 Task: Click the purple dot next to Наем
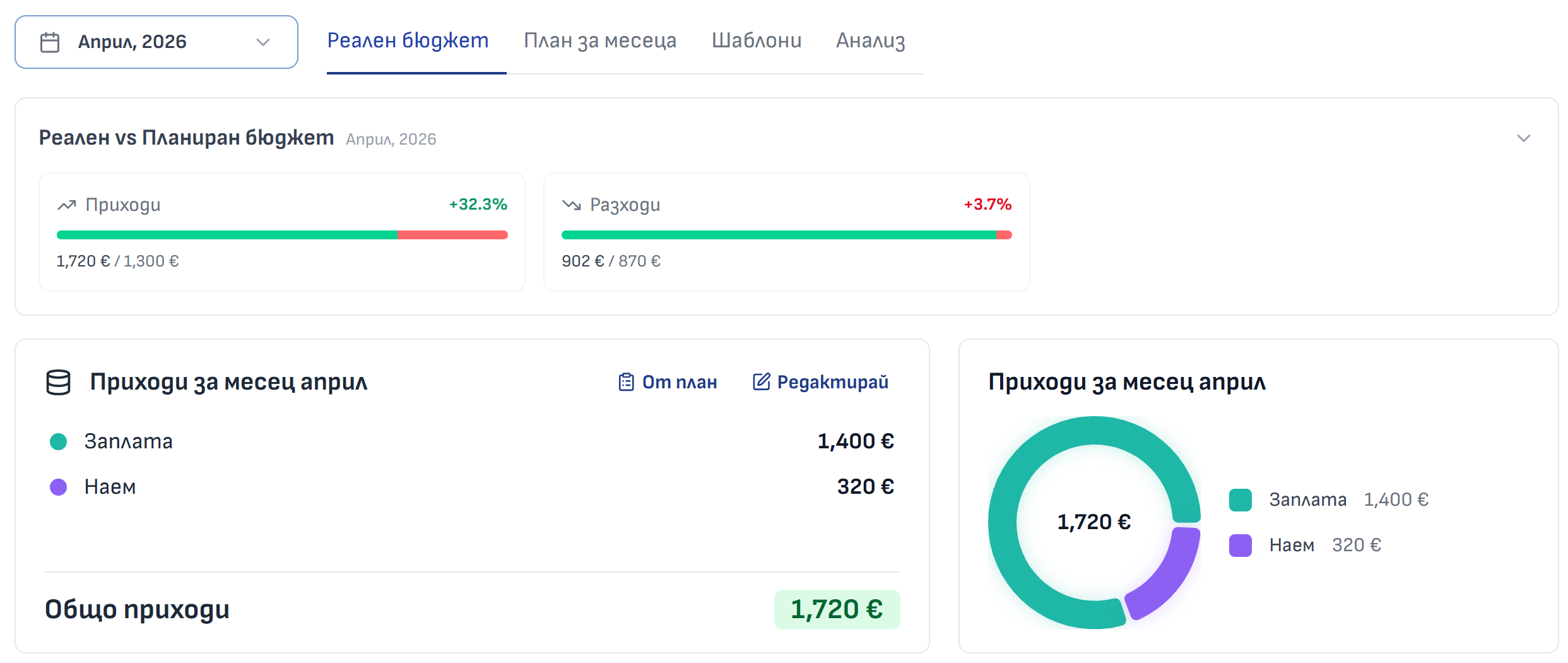coord(59,487)
